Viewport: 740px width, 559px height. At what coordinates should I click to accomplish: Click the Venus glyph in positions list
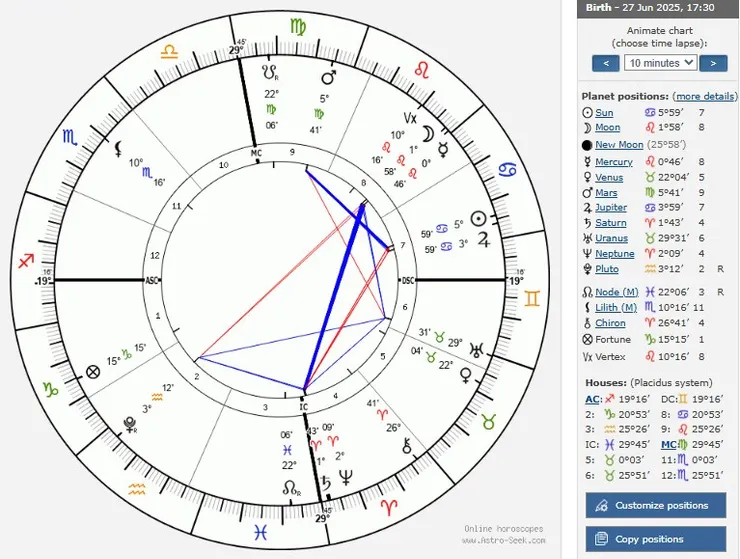tap(587, 178)
